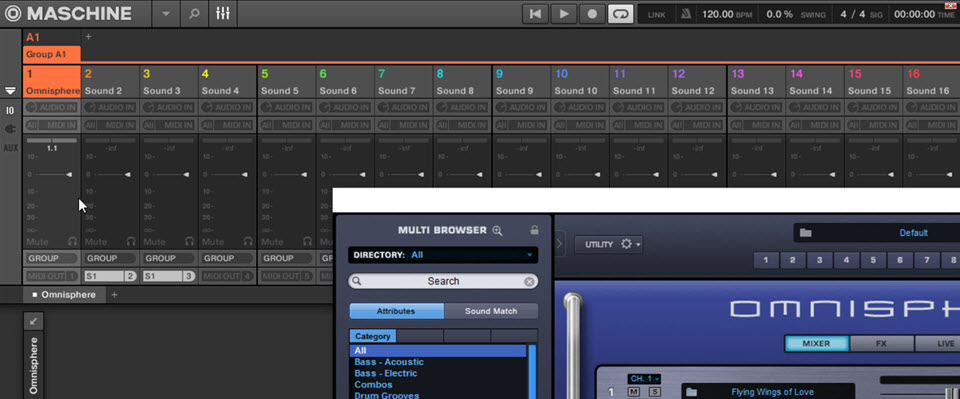
Task: Click the Category column header
Action: [x=373, y=337]
